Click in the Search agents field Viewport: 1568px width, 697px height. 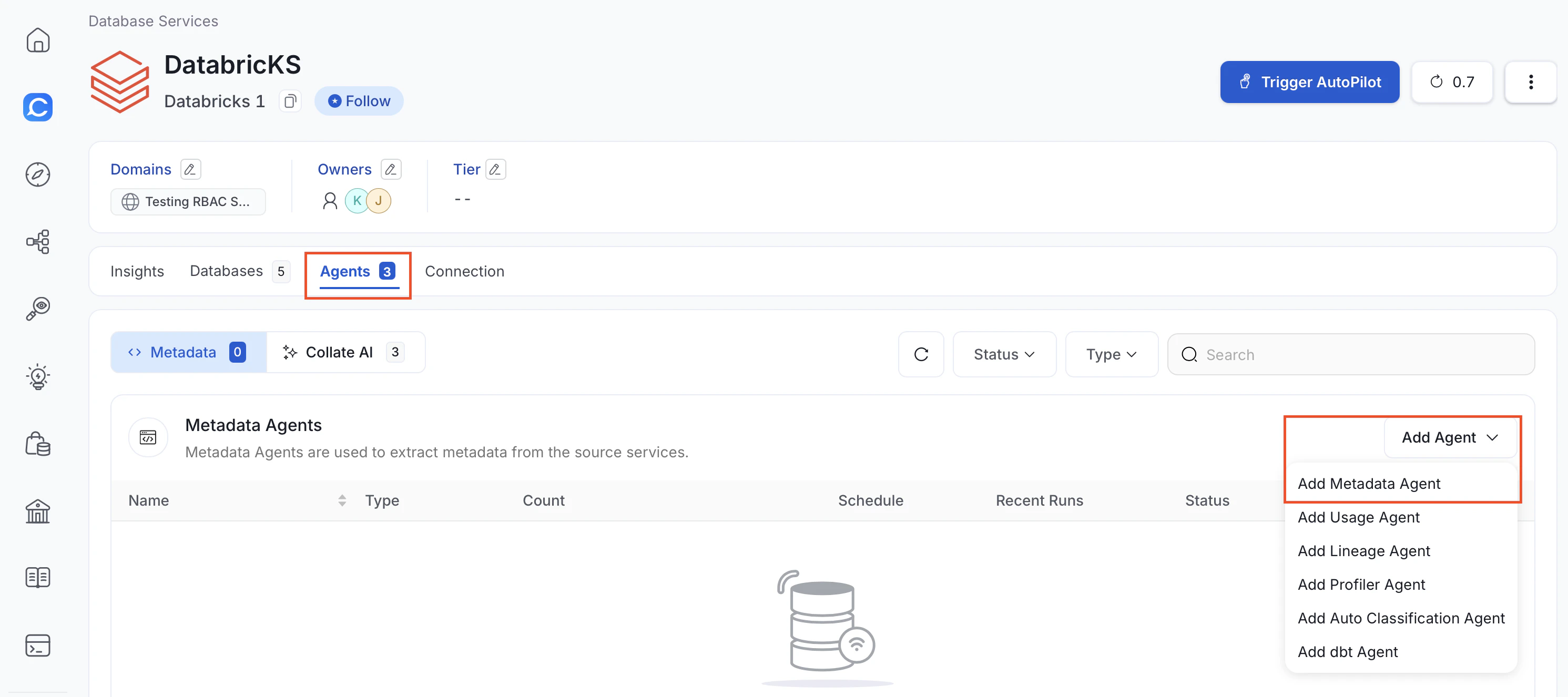tap(1351, 354)
